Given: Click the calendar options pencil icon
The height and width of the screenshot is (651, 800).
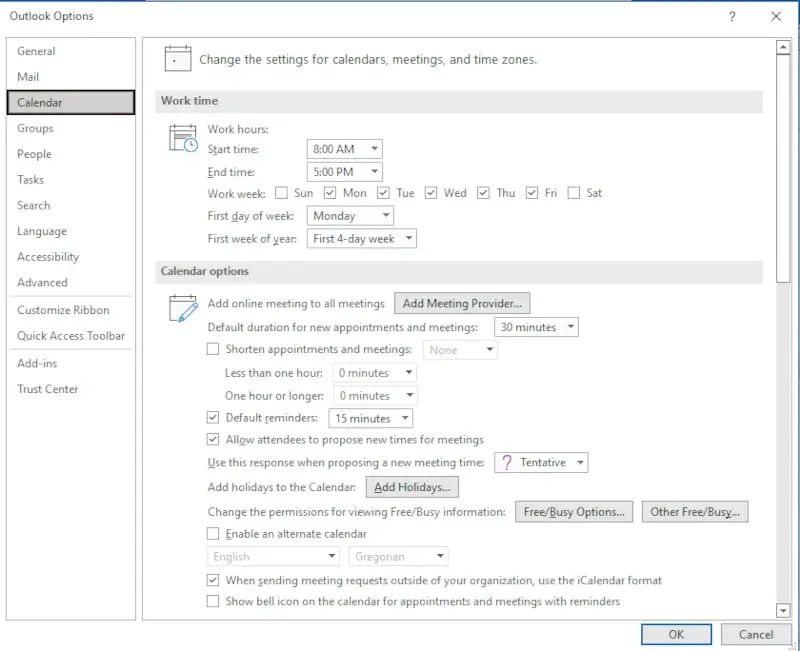Looking at the screenshot, I should tap(183, 308).
